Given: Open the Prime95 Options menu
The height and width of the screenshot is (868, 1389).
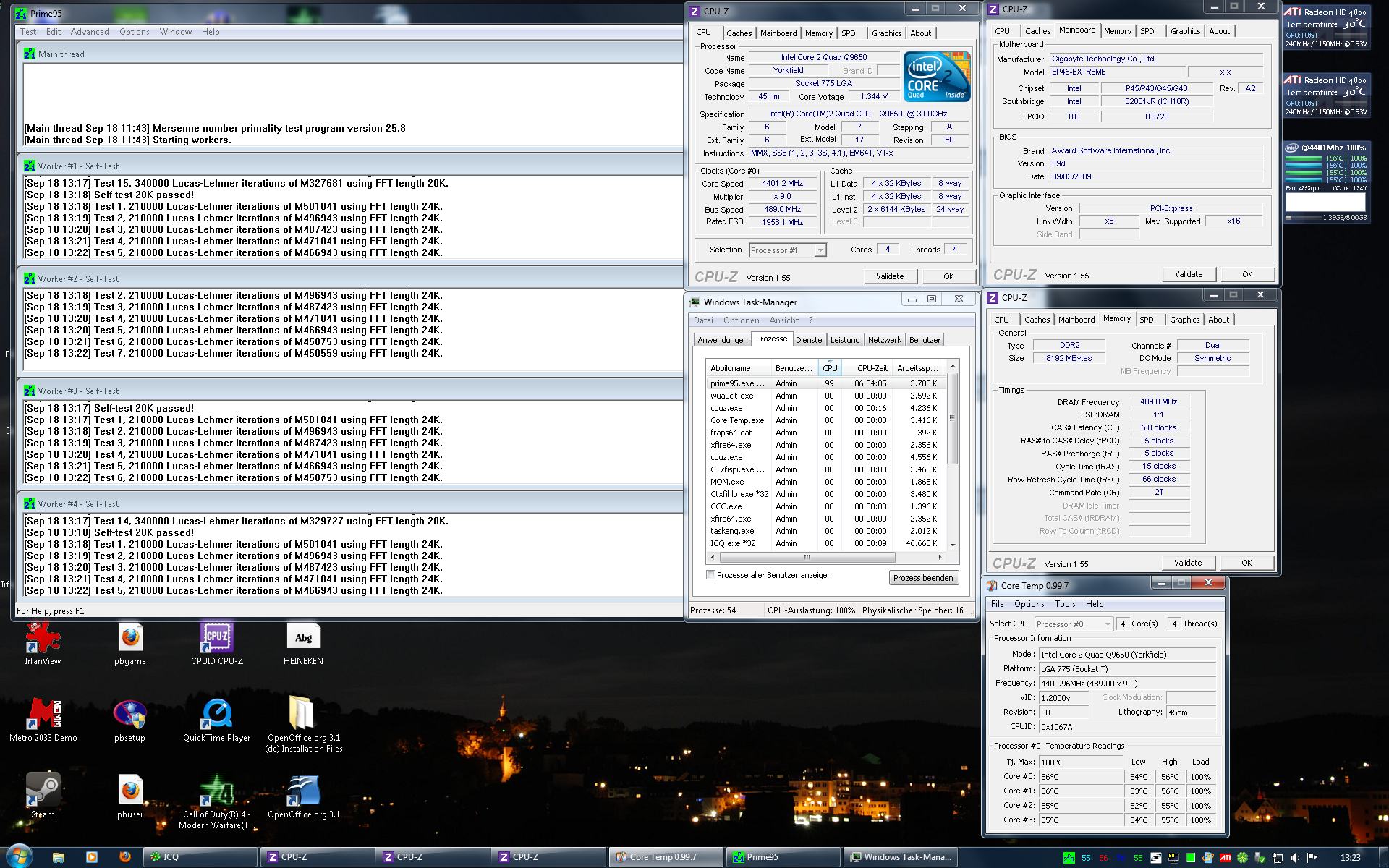Looking at the screenshot, I should [x=135, y=32].
